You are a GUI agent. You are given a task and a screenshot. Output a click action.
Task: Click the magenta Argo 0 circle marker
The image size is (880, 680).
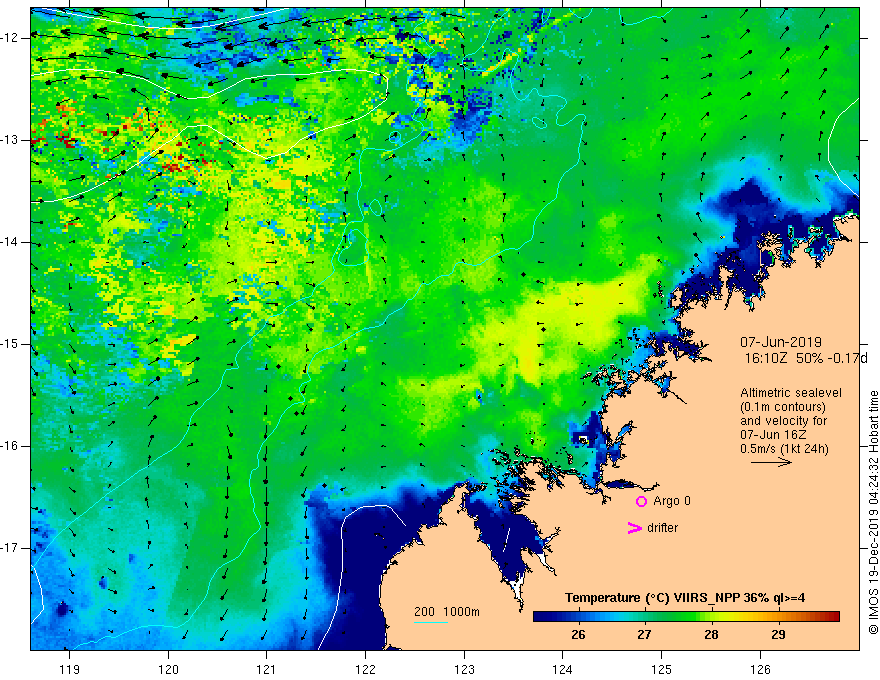click(x=641, y=502)
